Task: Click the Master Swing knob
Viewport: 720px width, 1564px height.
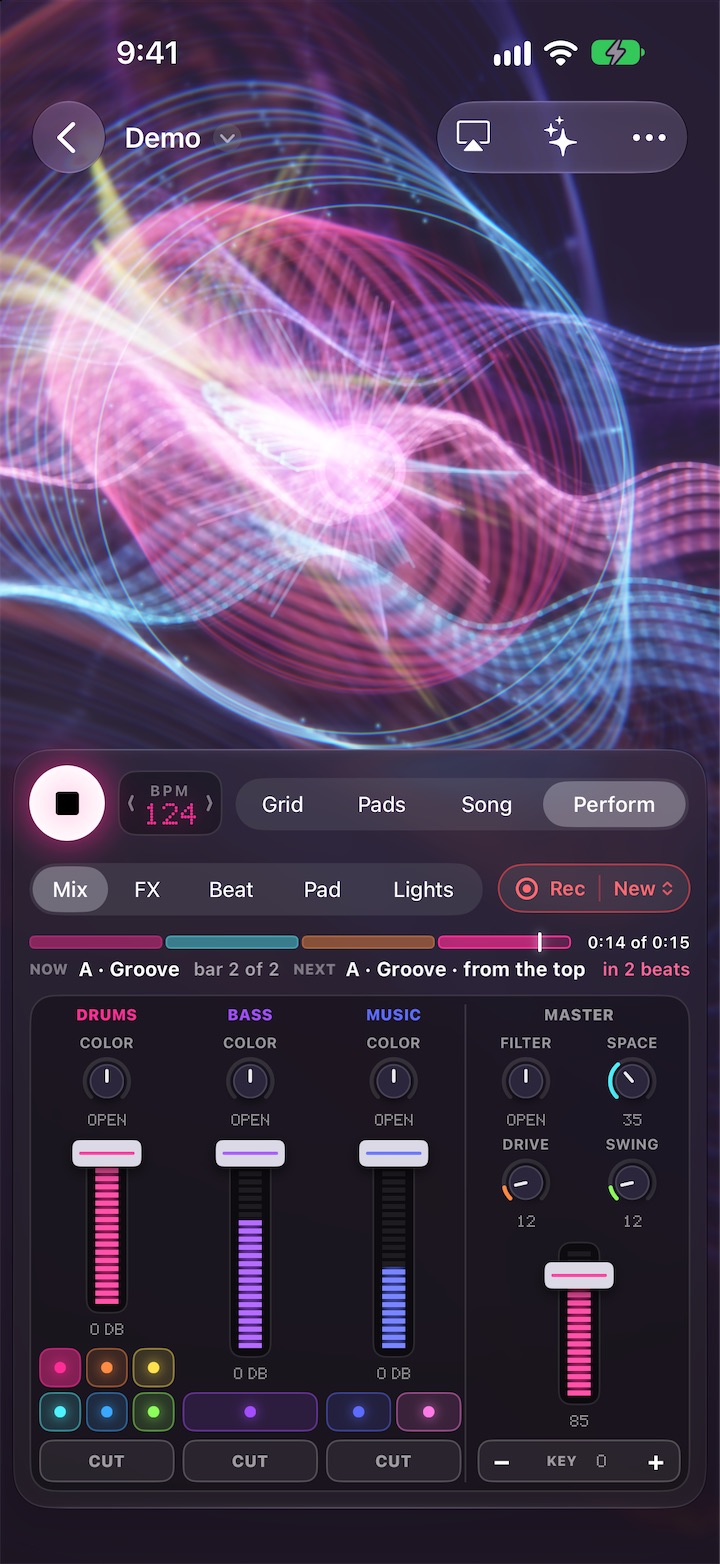Action: pos(632,1182)
